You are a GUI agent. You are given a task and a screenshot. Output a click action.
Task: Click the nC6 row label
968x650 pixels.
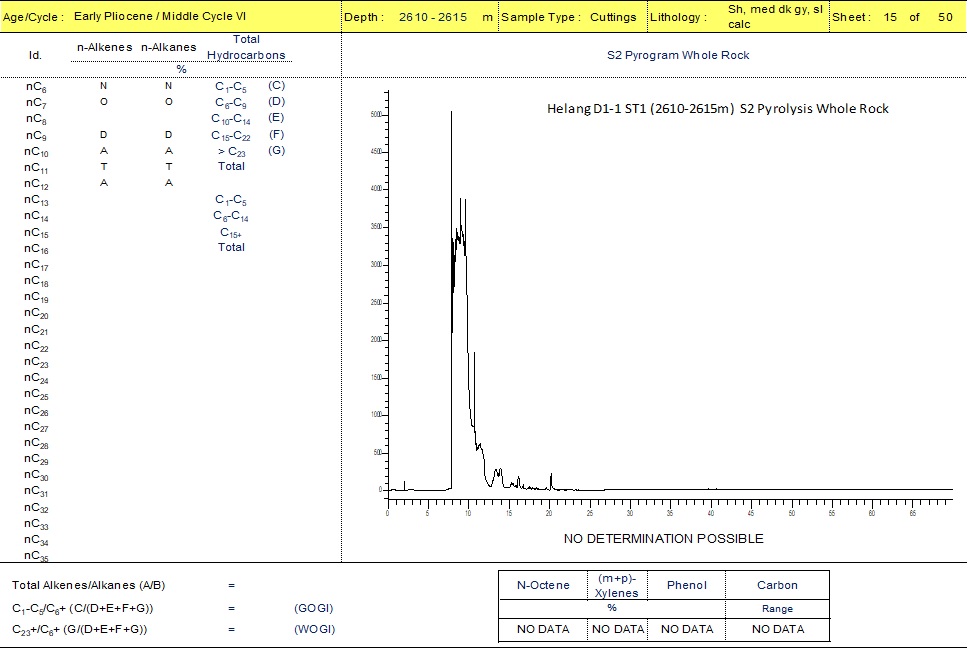[35, 87]
